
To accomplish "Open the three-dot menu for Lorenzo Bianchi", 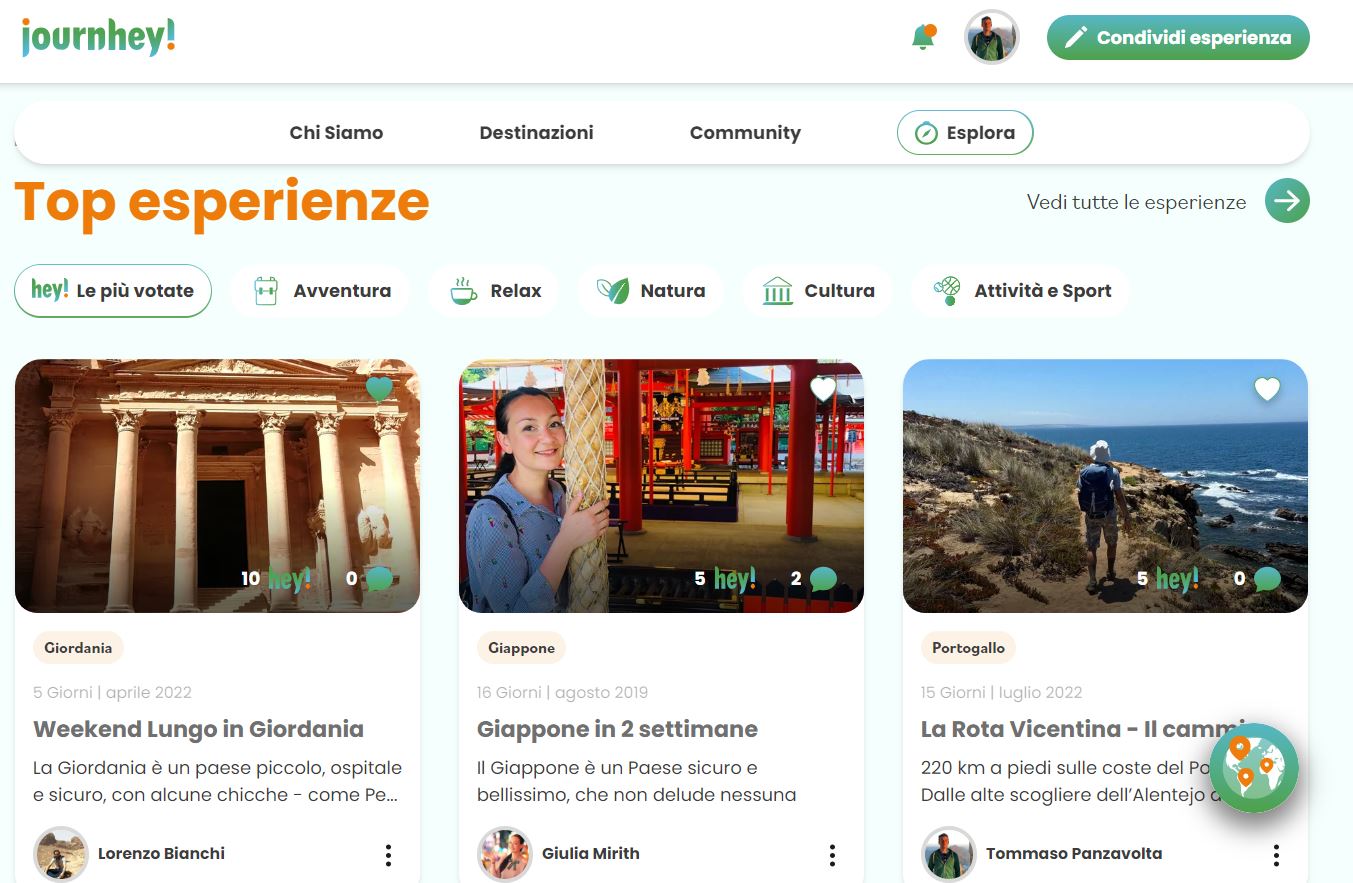I will click(388, 855).
